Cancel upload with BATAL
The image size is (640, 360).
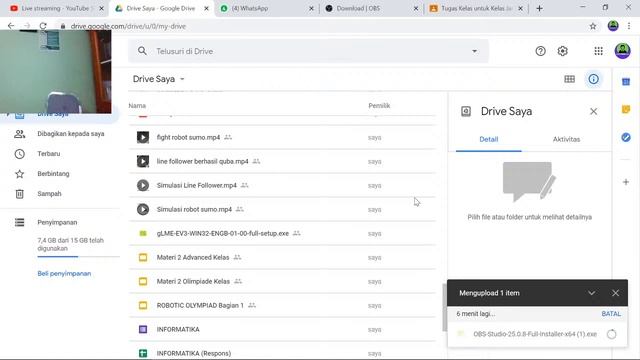click(611, 314)
